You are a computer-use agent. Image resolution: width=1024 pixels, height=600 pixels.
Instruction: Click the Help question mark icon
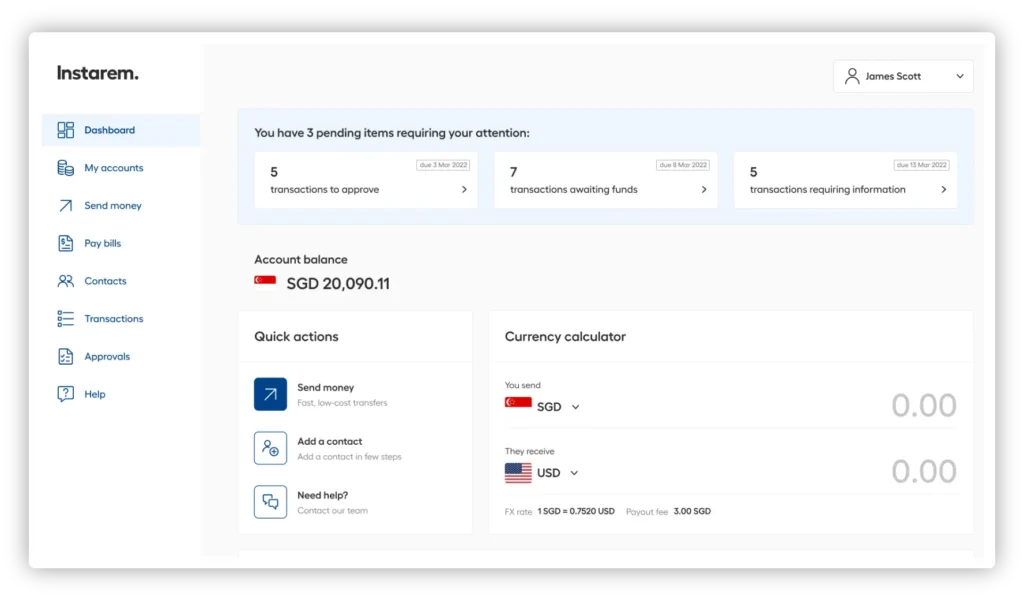pos(65,394)
